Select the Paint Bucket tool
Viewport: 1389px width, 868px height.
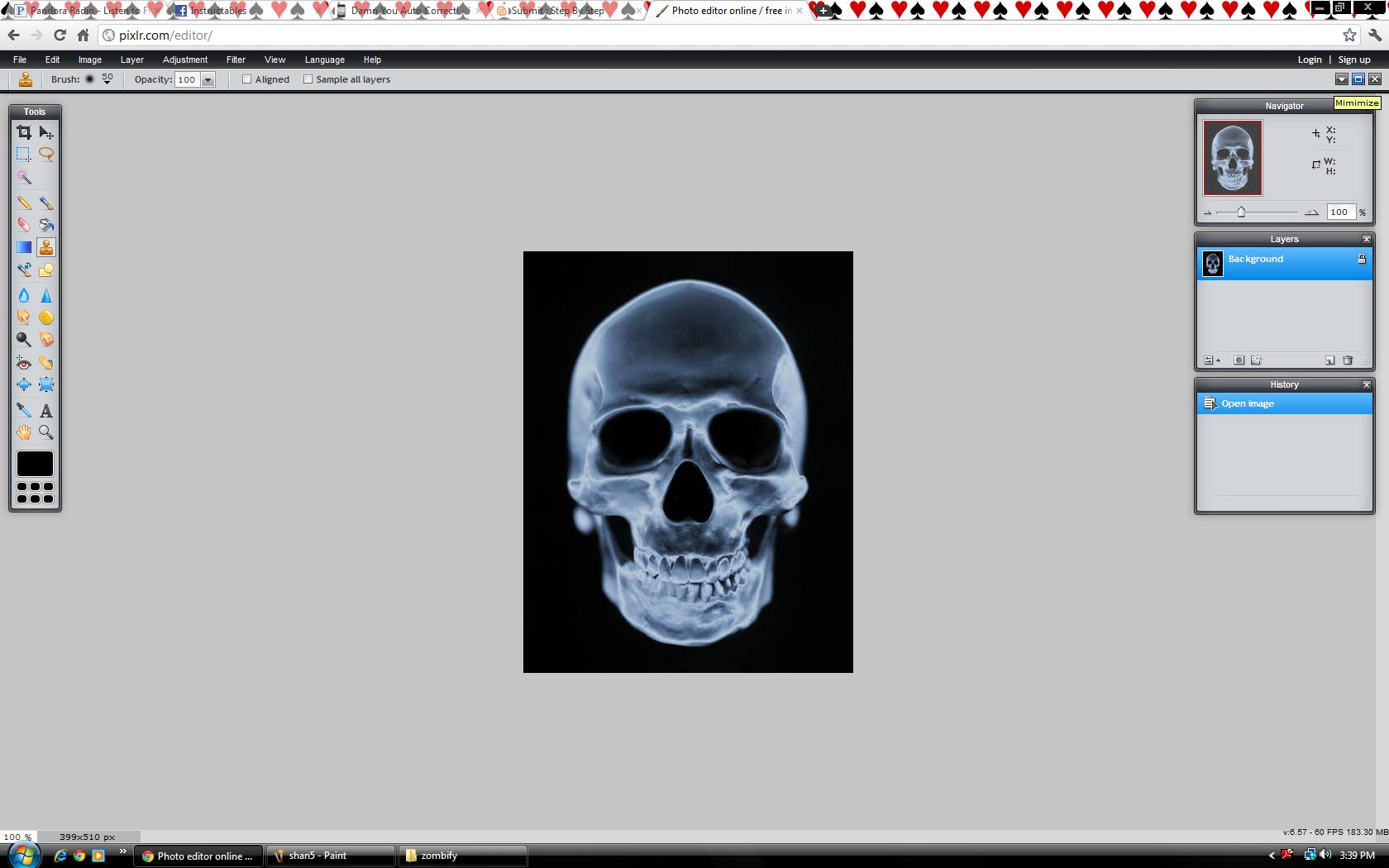pos(46,225)
